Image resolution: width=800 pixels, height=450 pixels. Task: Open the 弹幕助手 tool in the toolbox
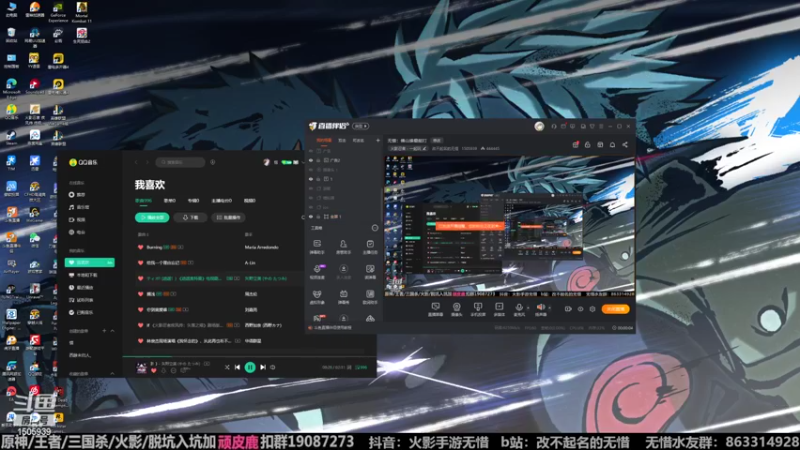tap(317, 247)
